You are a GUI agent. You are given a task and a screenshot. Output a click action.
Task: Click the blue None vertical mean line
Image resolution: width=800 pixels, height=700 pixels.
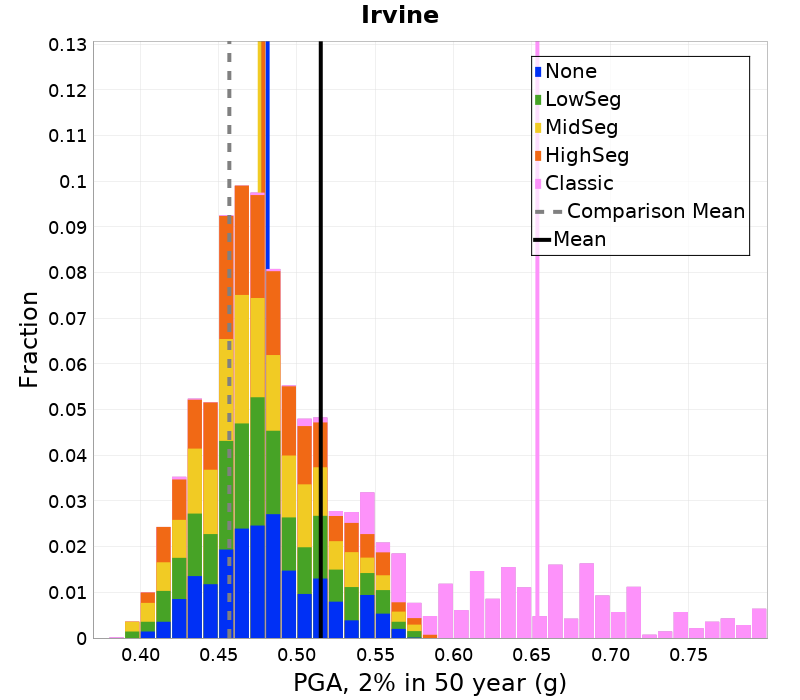pos(268,153)
